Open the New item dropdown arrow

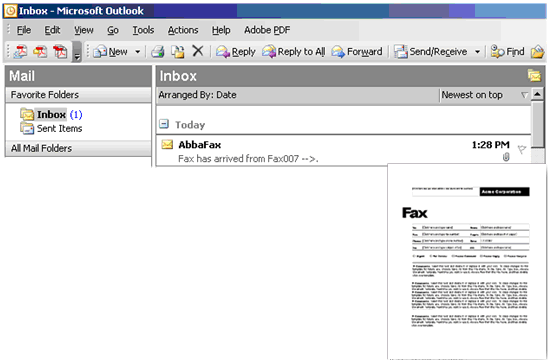pos(138,52)
